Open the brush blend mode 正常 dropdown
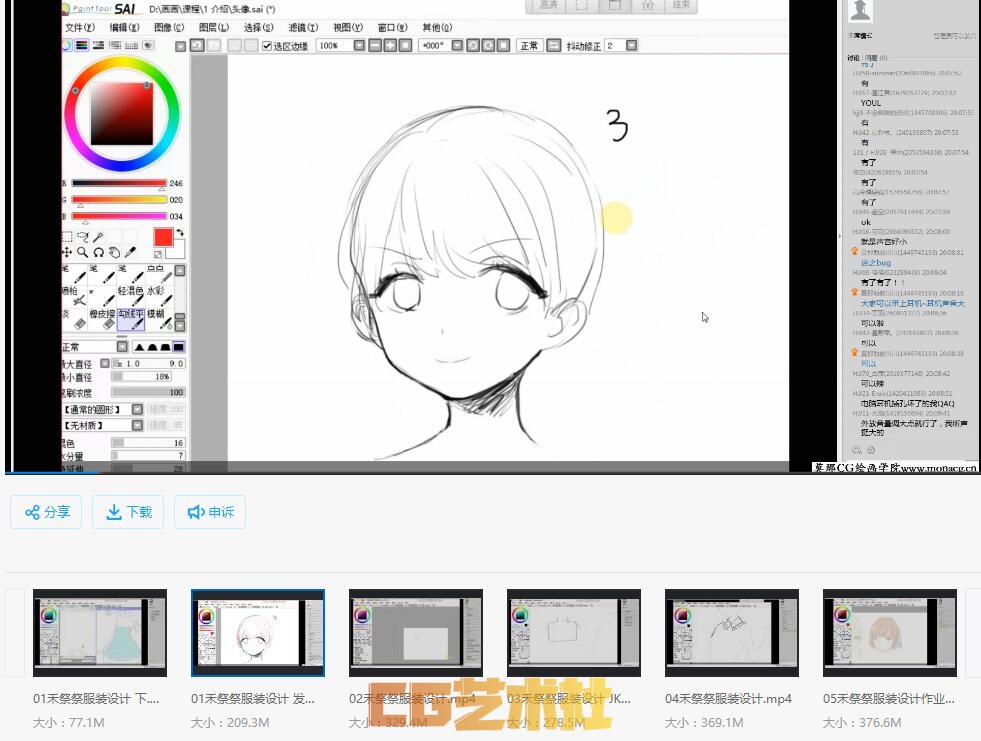The image size is (981, 741). point(122,347)
